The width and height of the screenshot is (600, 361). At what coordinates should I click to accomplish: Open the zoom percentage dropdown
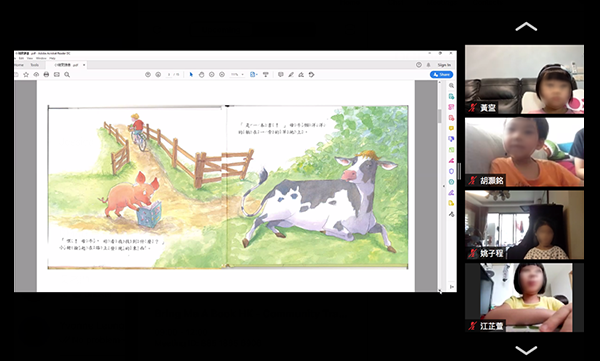click(237, 75)
